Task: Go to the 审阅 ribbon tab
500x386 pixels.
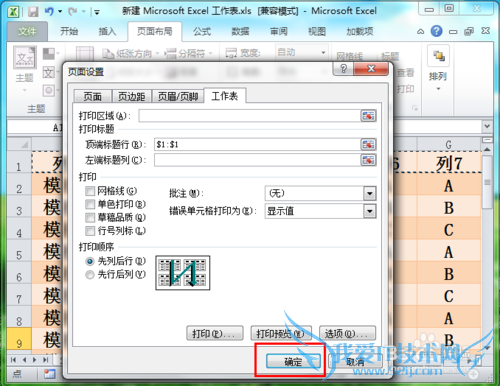Action: (279, 32)
